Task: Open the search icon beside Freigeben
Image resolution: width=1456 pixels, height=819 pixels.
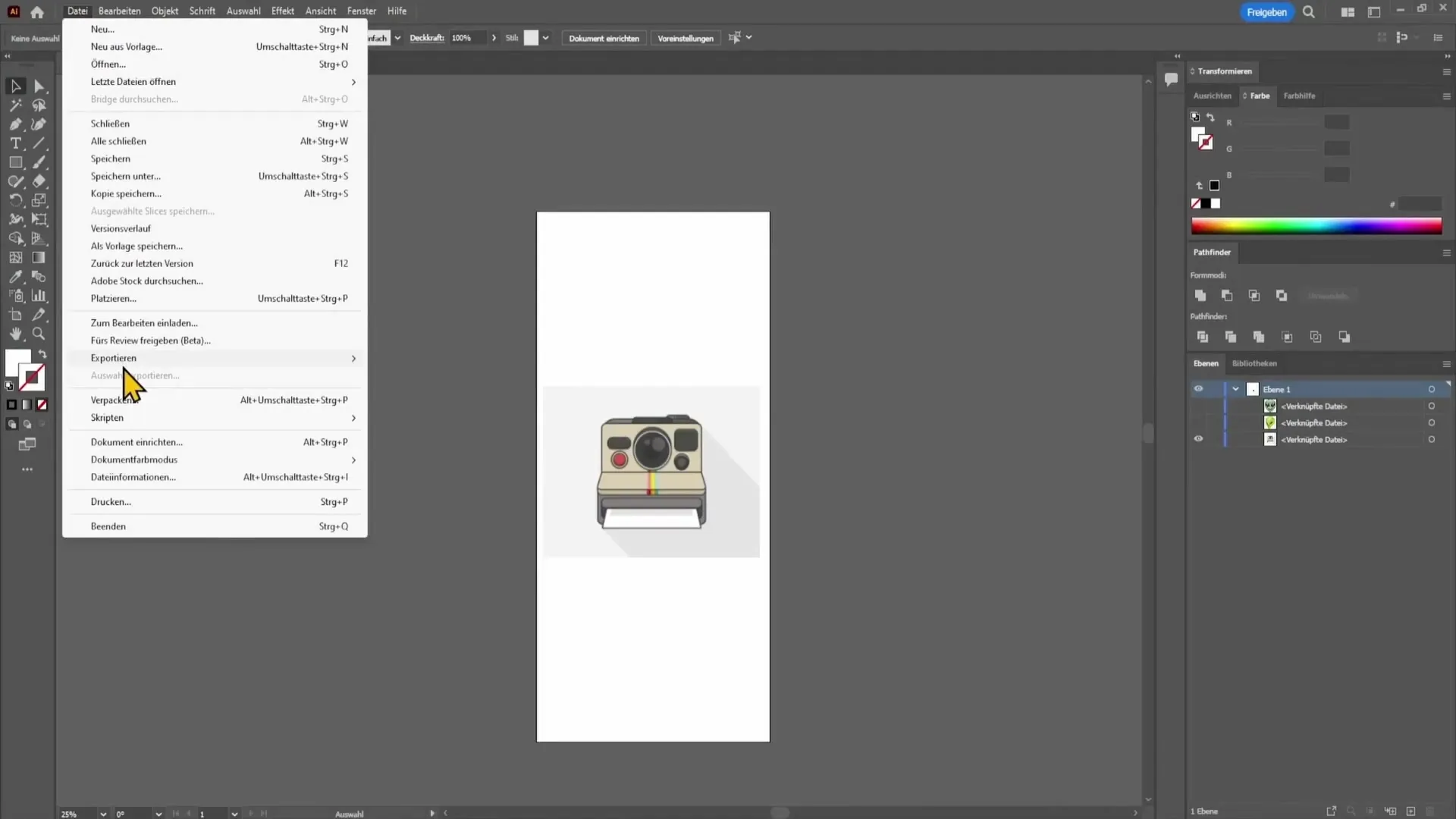Action: click(x=1309, y=12)
